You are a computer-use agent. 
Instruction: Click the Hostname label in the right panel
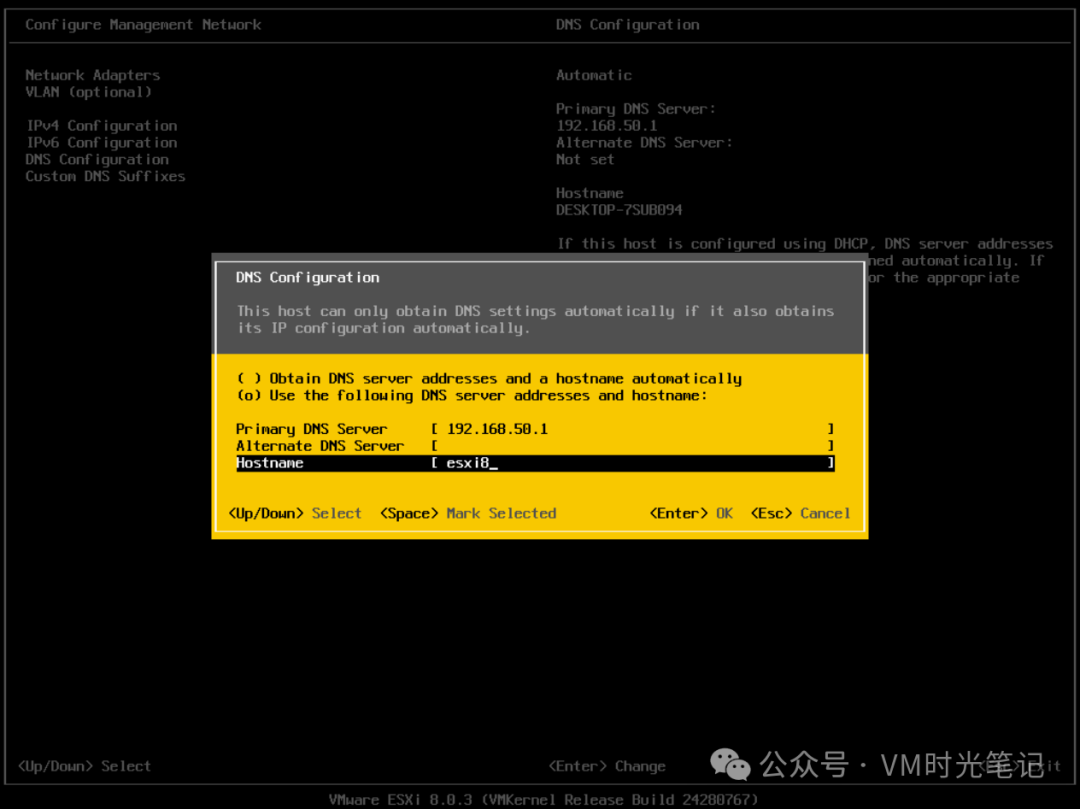(x=590, y=193)
